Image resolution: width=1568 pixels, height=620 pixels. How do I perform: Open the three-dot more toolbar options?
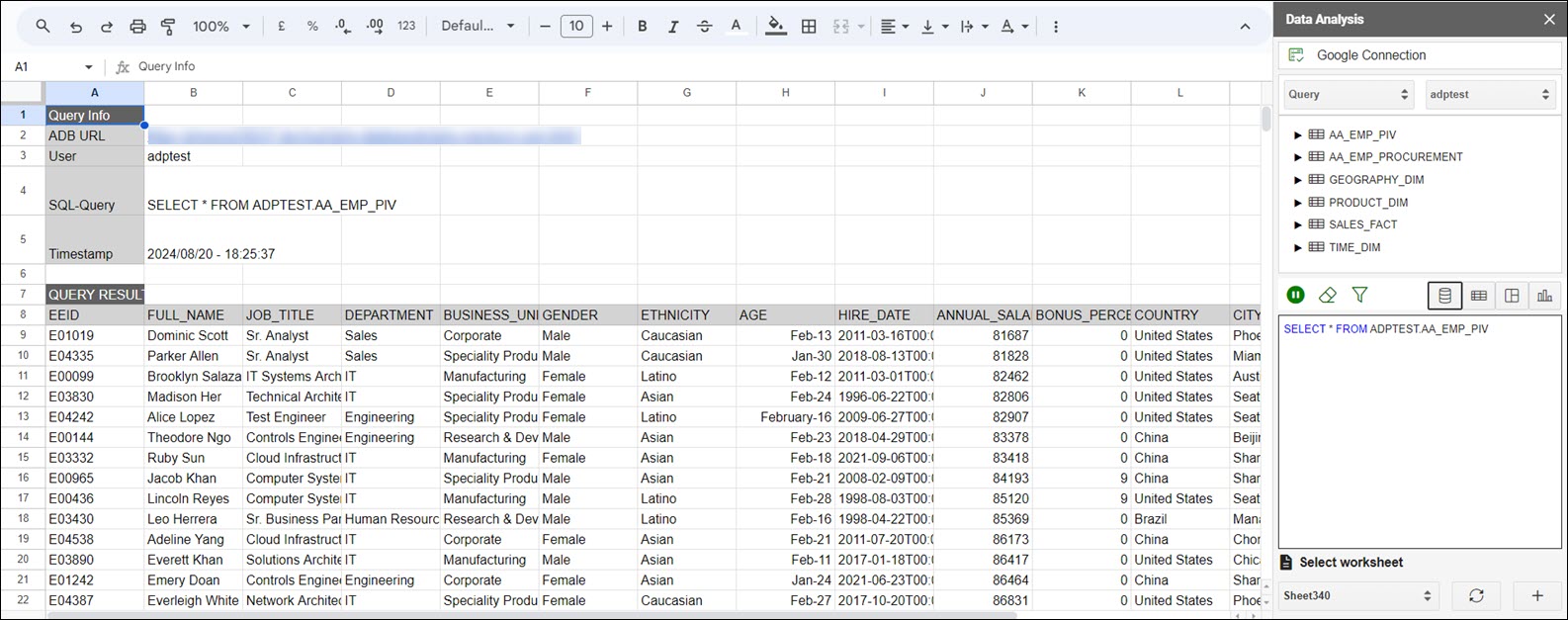click(x=1056, y=27)
